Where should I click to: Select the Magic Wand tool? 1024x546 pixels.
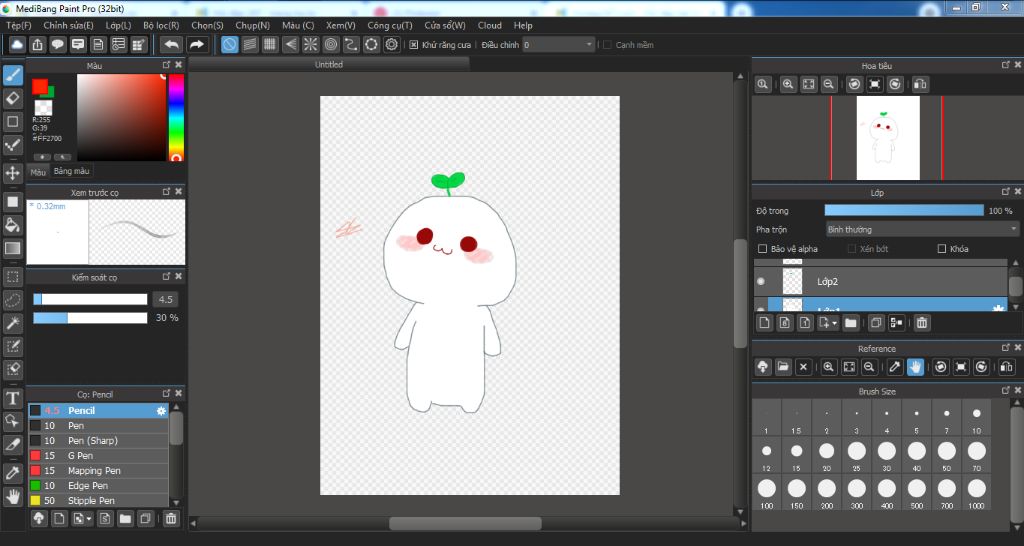[x=12, y=323]
